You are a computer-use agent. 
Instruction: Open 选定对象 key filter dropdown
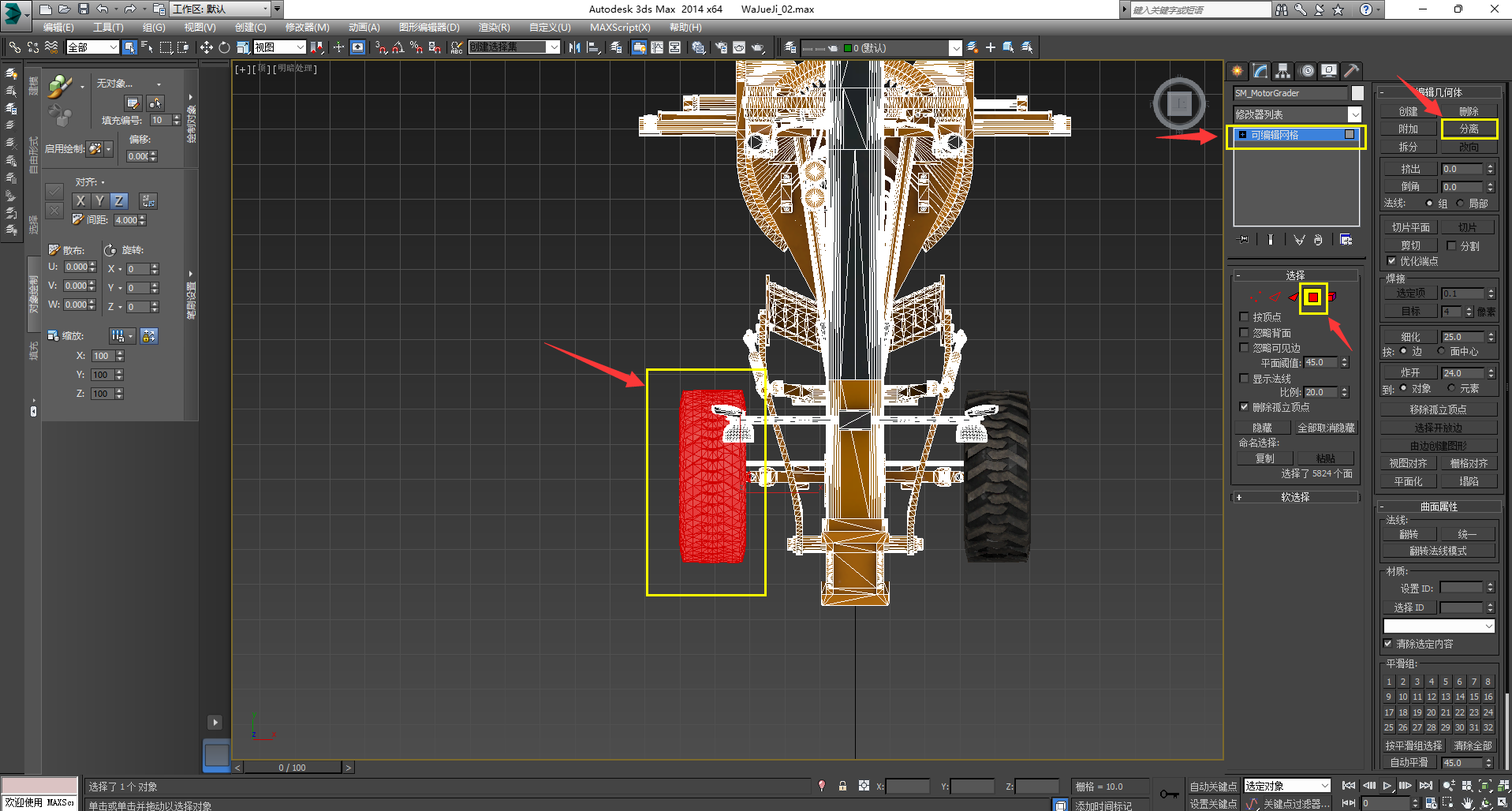(x=1287, y=786)
